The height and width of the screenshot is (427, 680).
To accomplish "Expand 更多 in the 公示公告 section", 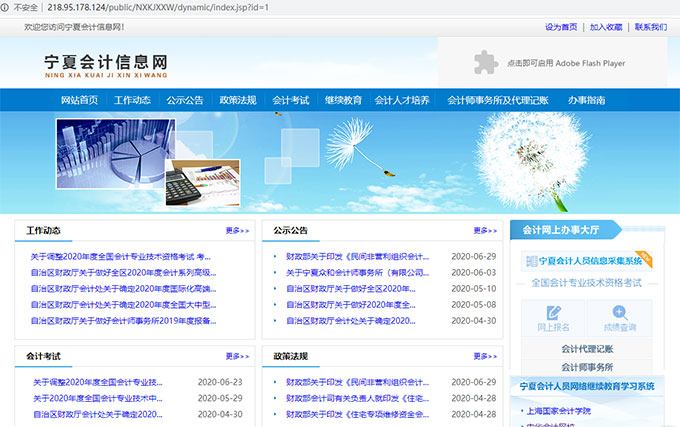I will [484, 230].
